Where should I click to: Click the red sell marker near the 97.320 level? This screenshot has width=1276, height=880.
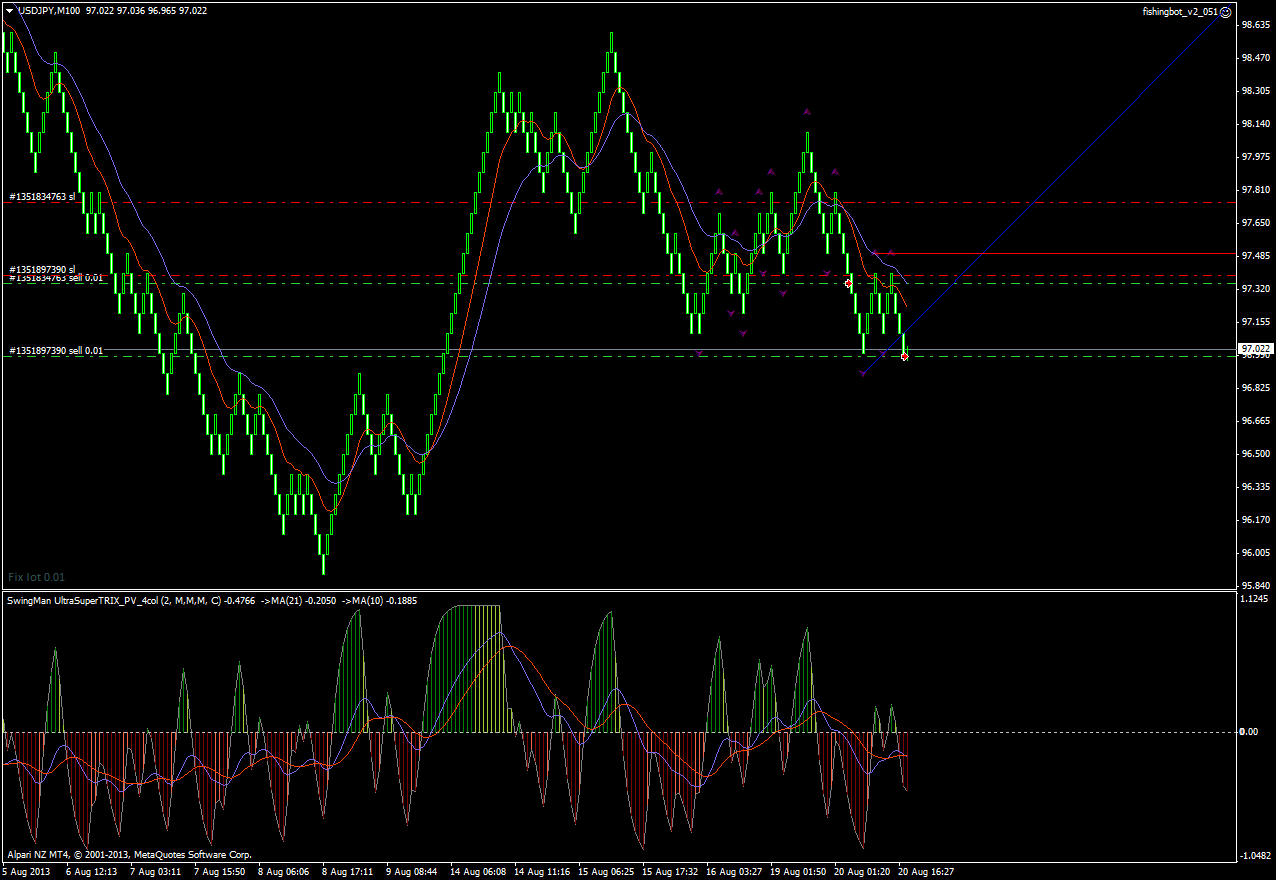(x=848, y=284)
